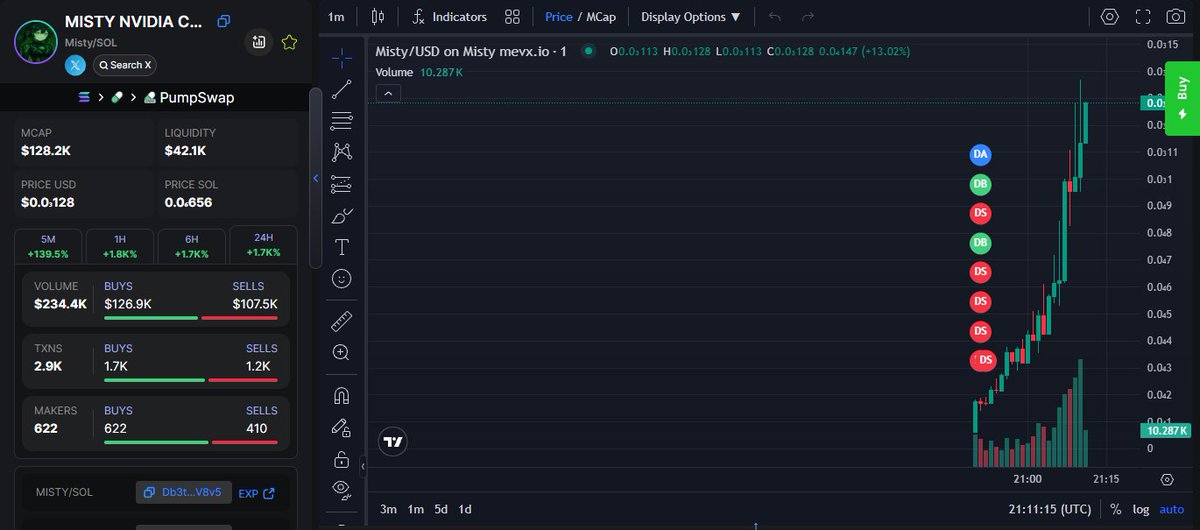
Task: Open the chart layout grid selector
Action: [x=513, y=17]
